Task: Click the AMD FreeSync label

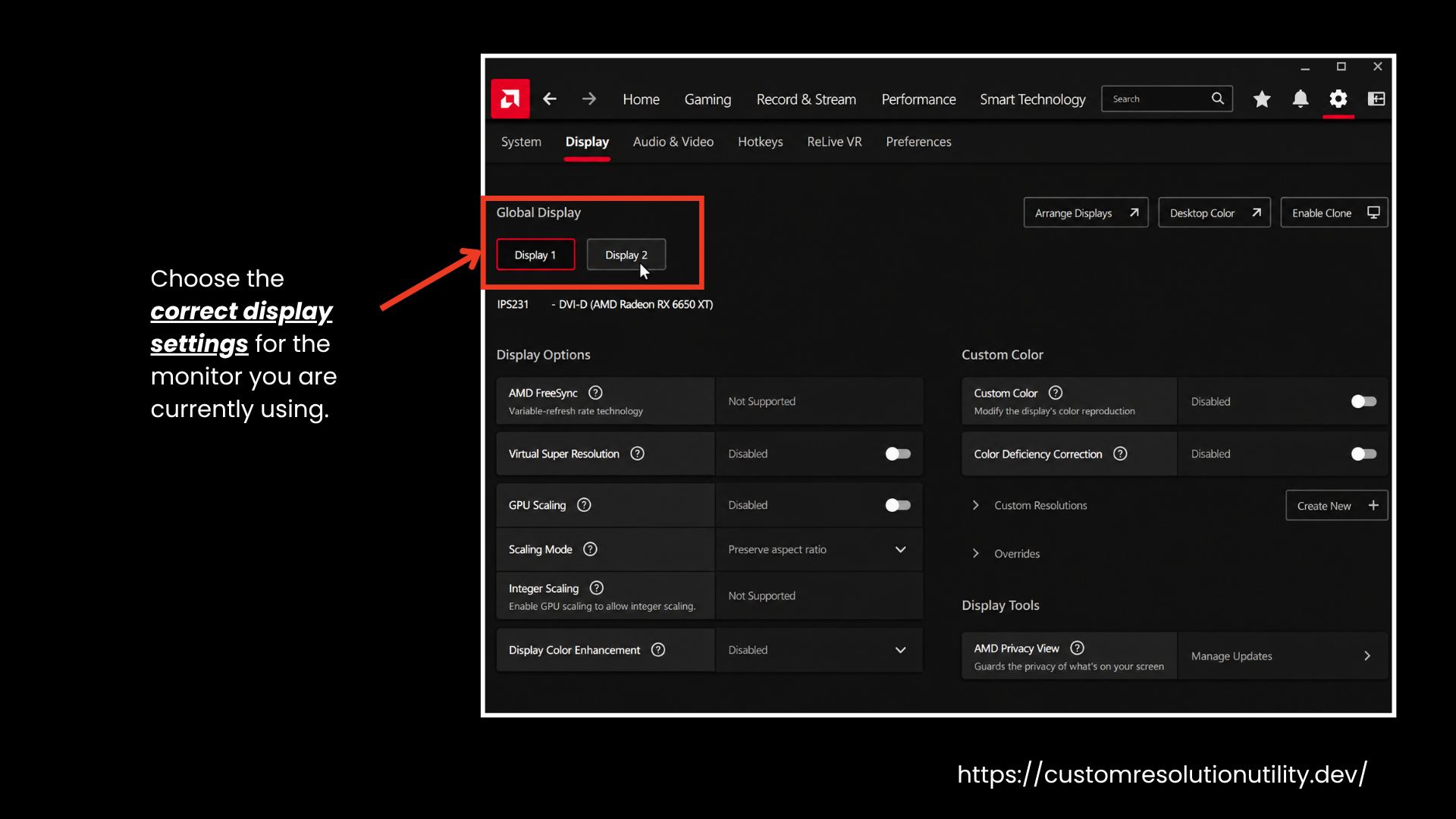Action: pyautogui.click(x=543, y=393)
